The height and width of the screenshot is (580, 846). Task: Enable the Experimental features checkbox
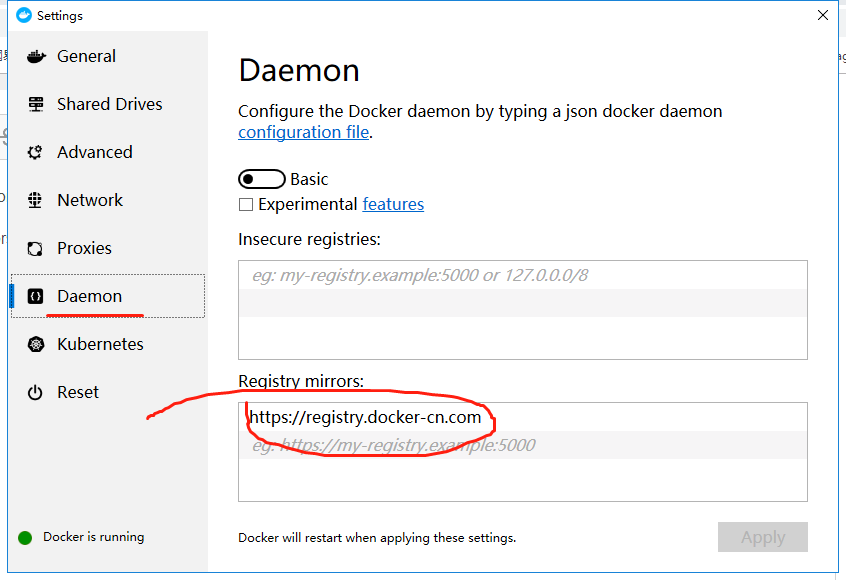pos(245,204)
